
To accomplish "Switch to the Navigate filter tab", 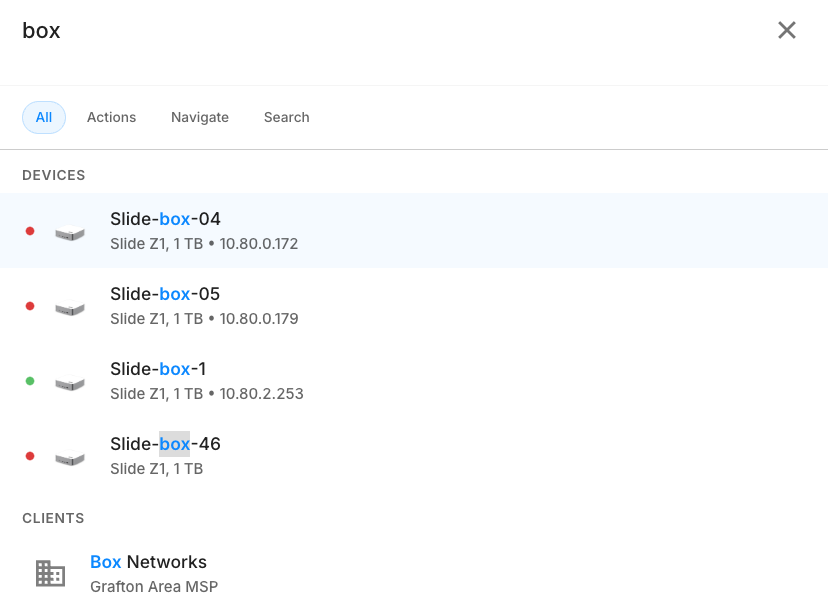I will coord(200,117).
